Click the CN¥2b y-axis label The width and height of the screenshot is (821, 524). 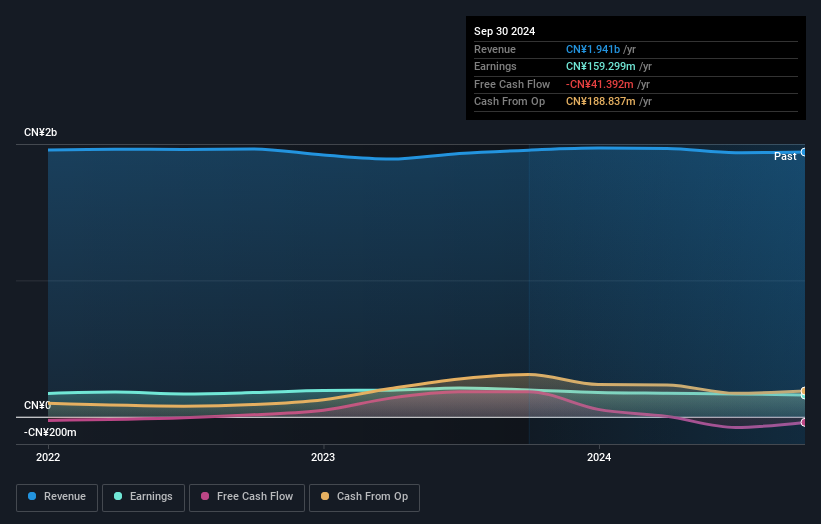[40, 132]
